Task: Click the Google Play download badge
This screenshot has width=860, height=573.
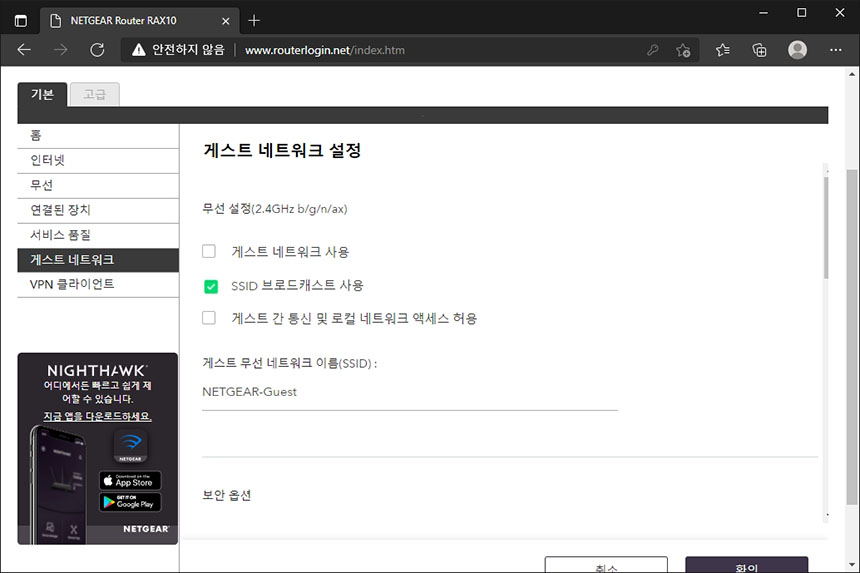Action: pos(130,502)
